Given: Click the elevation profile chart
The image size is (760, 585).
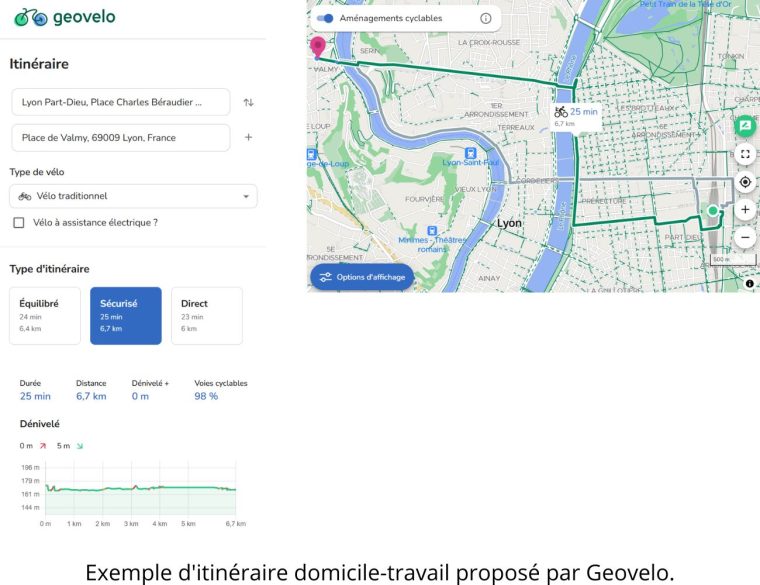Looking at the screenshot, I should pos(140,489).
